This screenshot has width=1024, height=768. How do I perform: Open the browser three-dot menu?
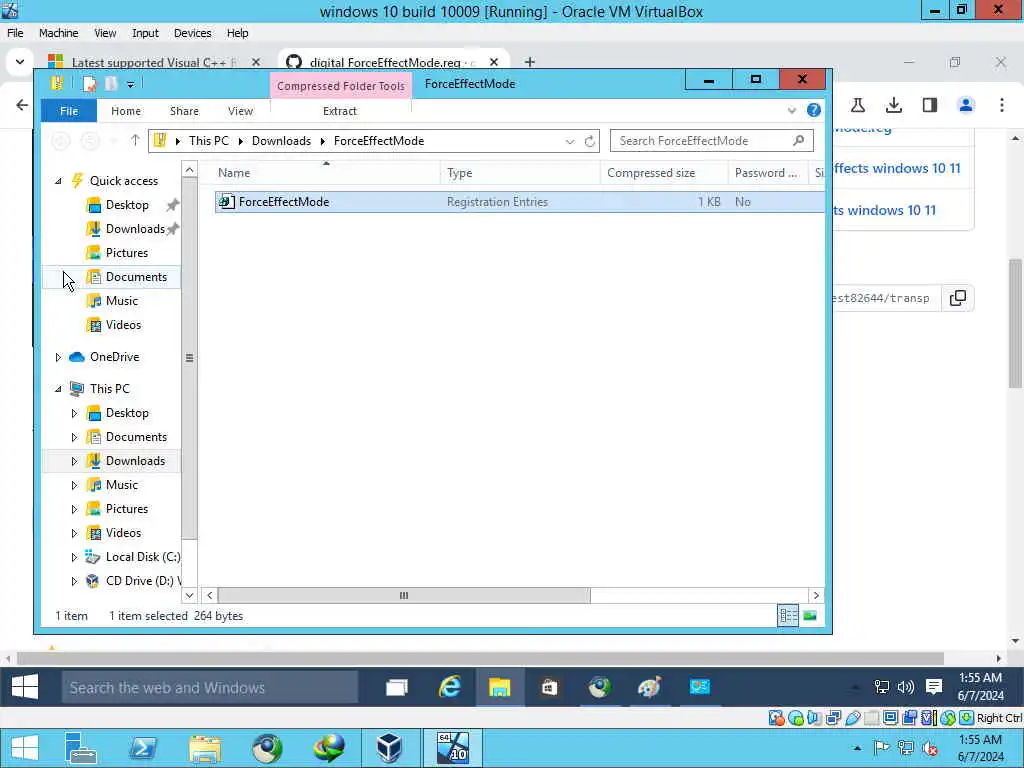(x=1002, y=105)
